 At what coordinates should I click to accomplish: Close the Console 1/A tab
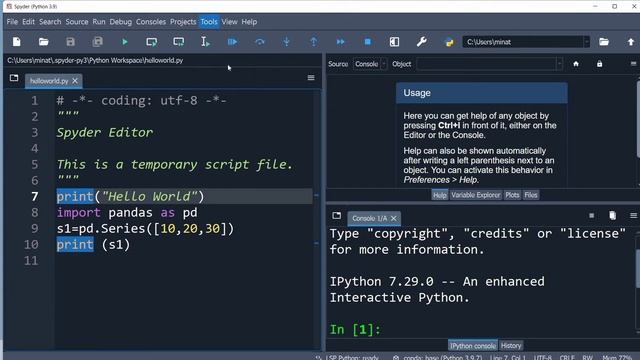click(x=393, y=218)
